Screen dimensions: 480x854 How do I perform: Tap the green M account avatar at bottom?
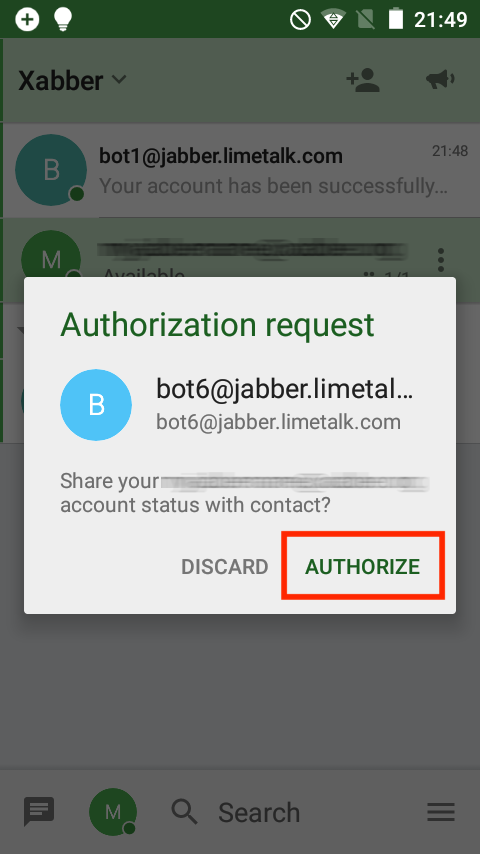(113, 812)
